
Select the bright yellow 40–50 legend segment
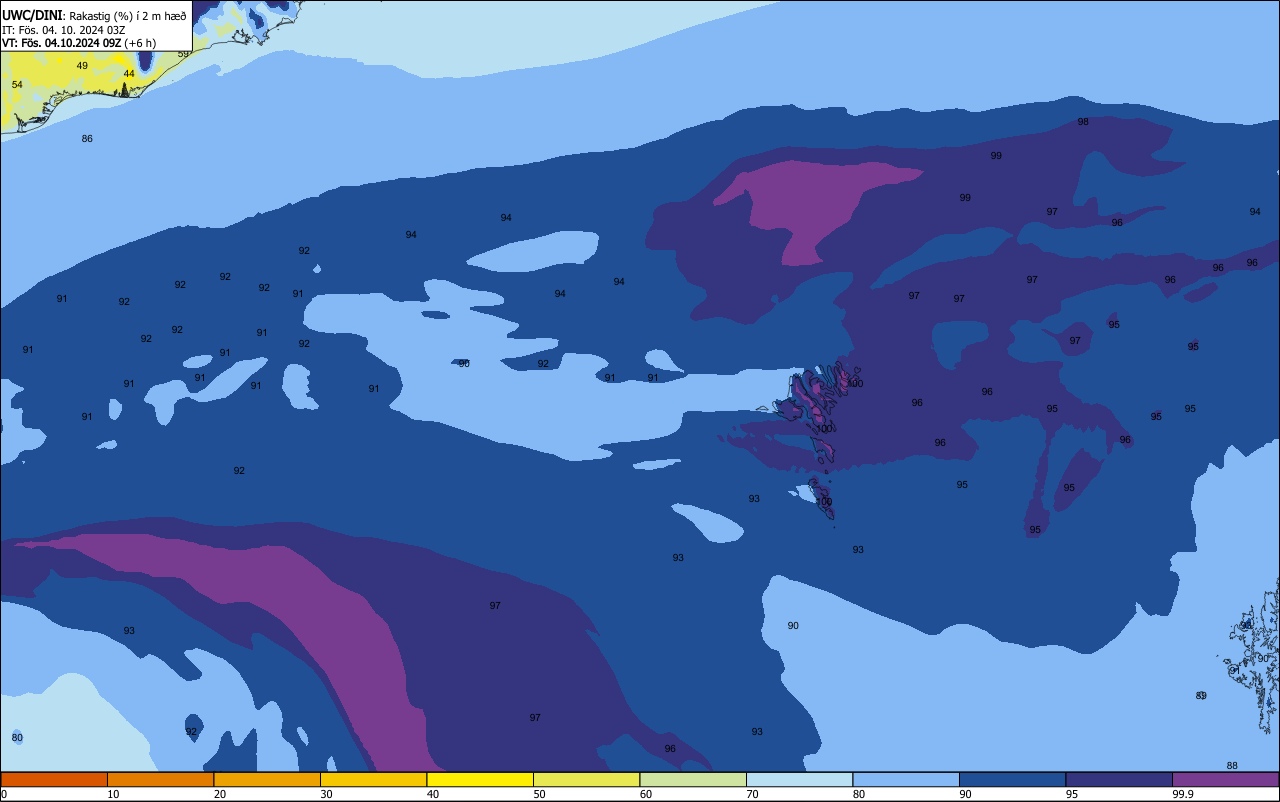pos(480,779)
